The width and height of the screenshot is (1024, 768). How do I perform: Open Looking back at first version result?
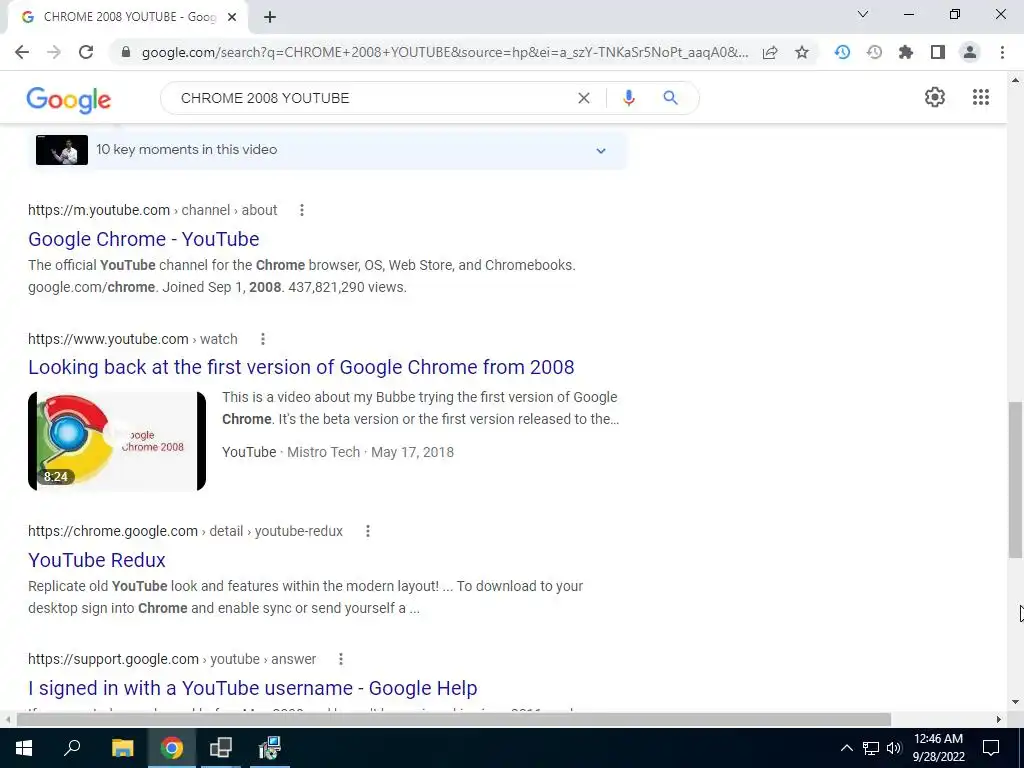[301, 367]
